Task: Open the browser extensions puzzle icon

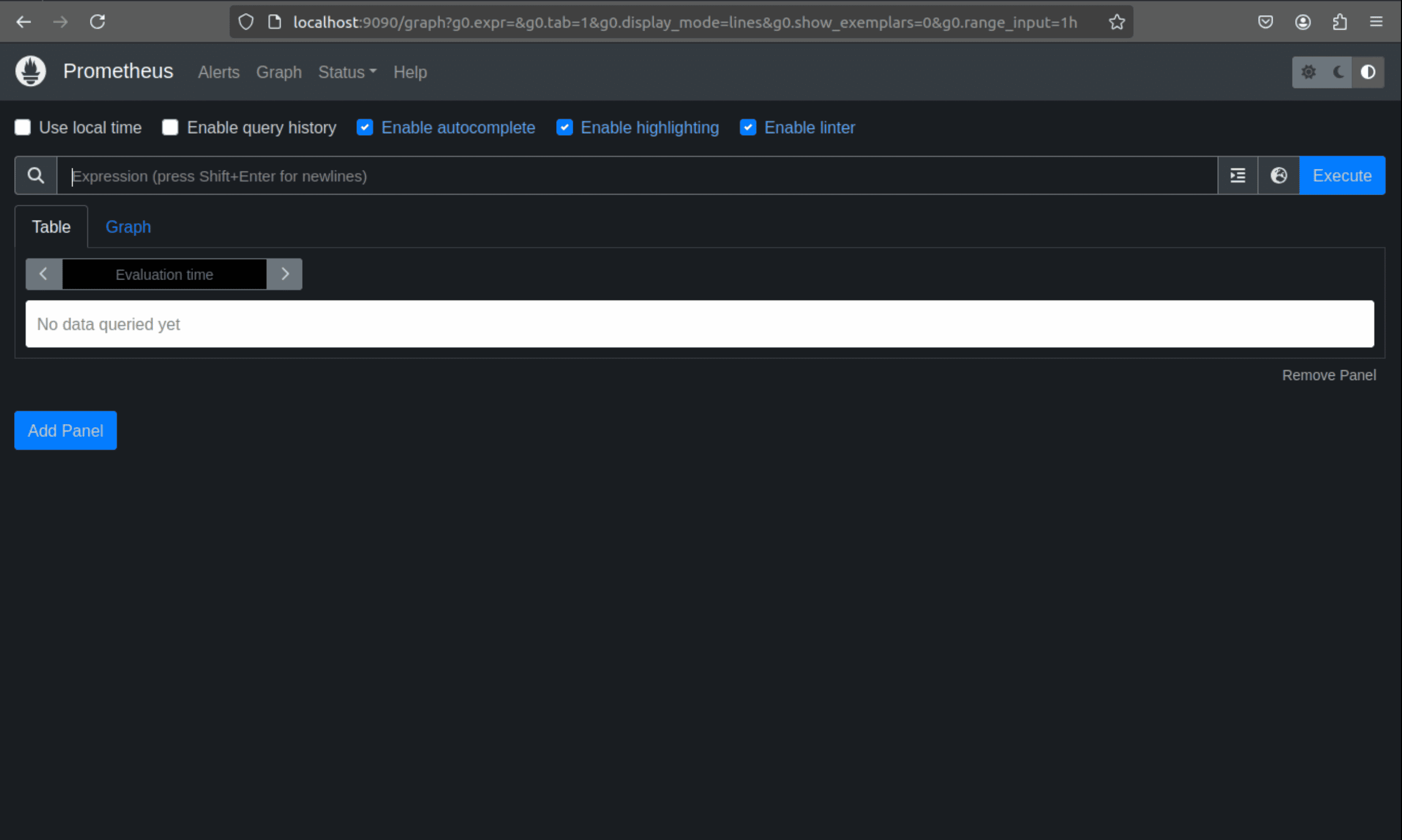Action: pos(1340,22)
